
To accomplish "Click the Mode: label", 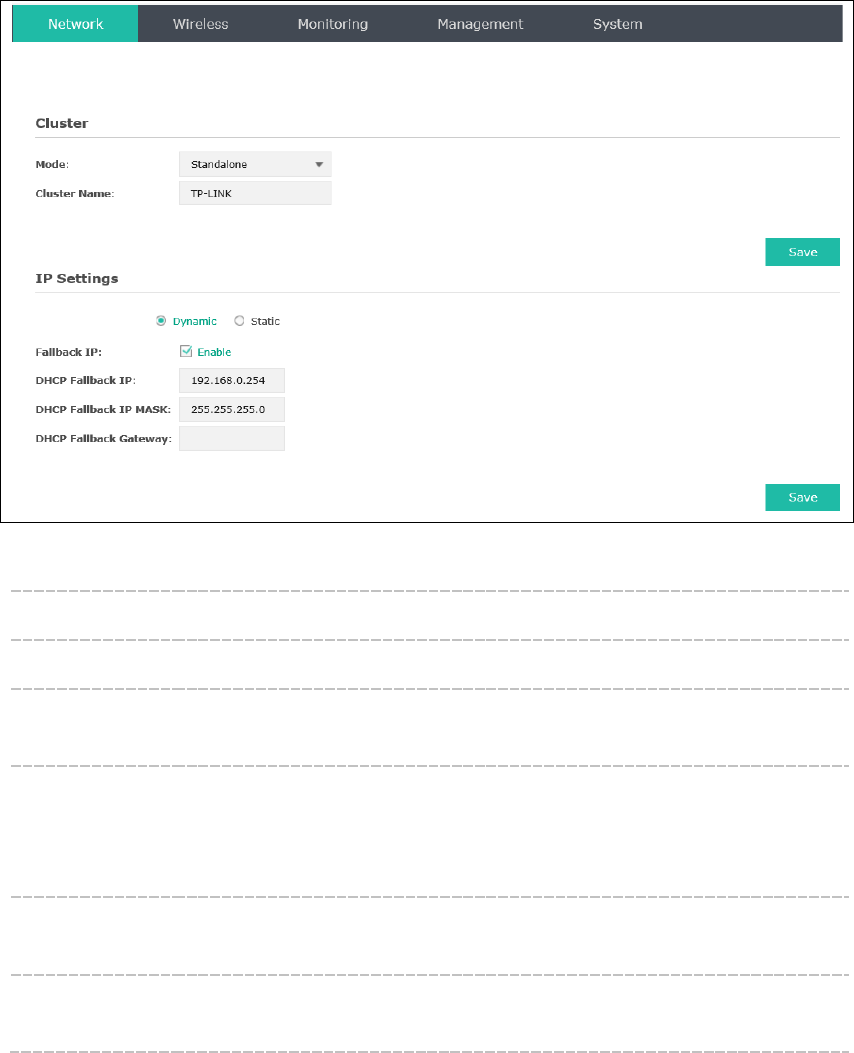I will point(52,165).
